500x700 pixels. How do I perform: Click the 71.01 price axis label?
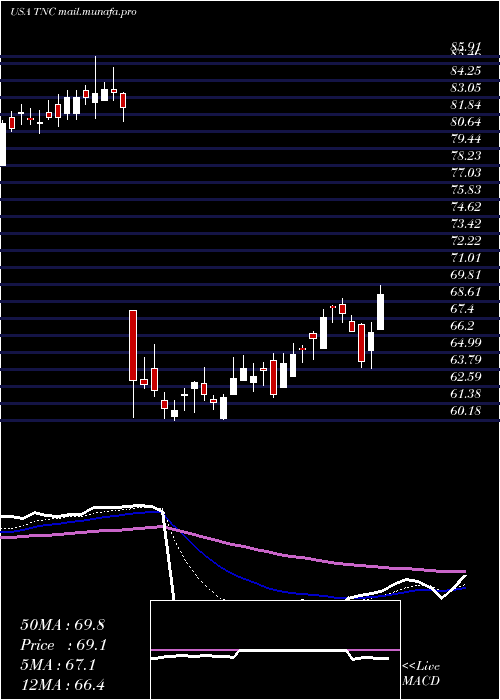pos(466,258)
